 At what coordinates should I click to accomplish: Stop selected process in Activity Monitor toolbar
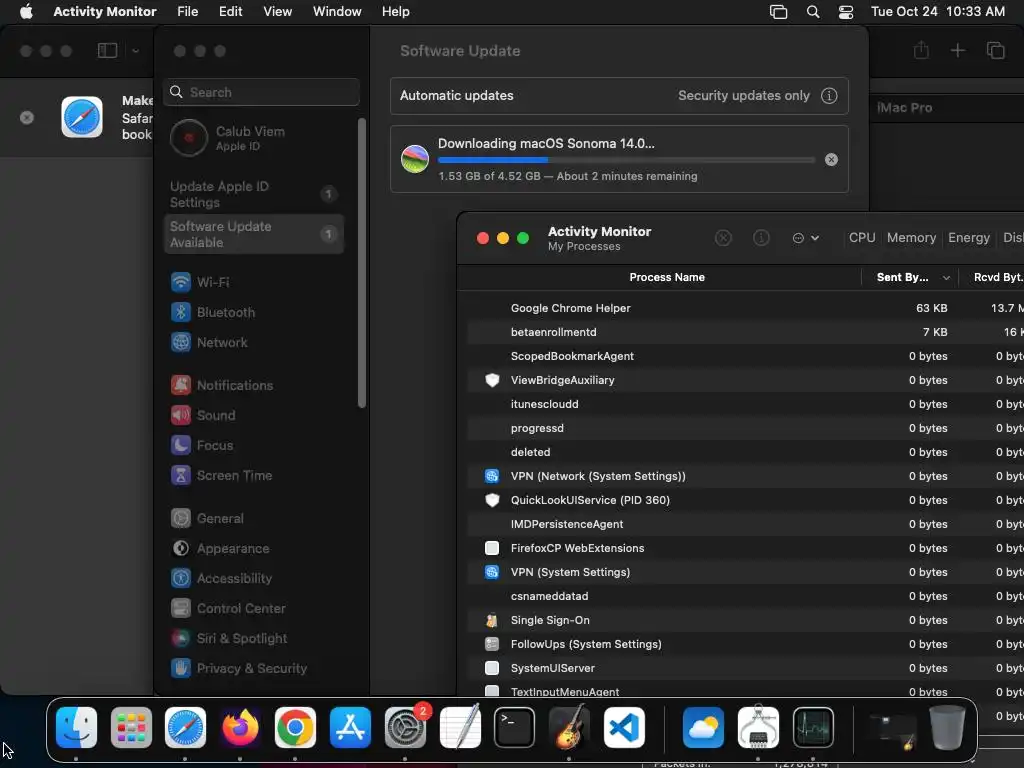coord(723,238)
